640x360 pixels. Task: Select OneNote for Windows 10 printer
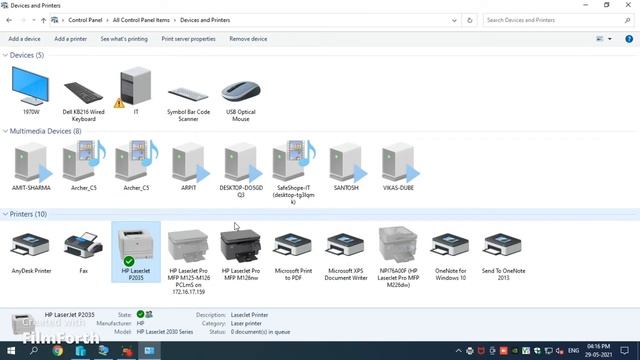[x=450, y=256]
